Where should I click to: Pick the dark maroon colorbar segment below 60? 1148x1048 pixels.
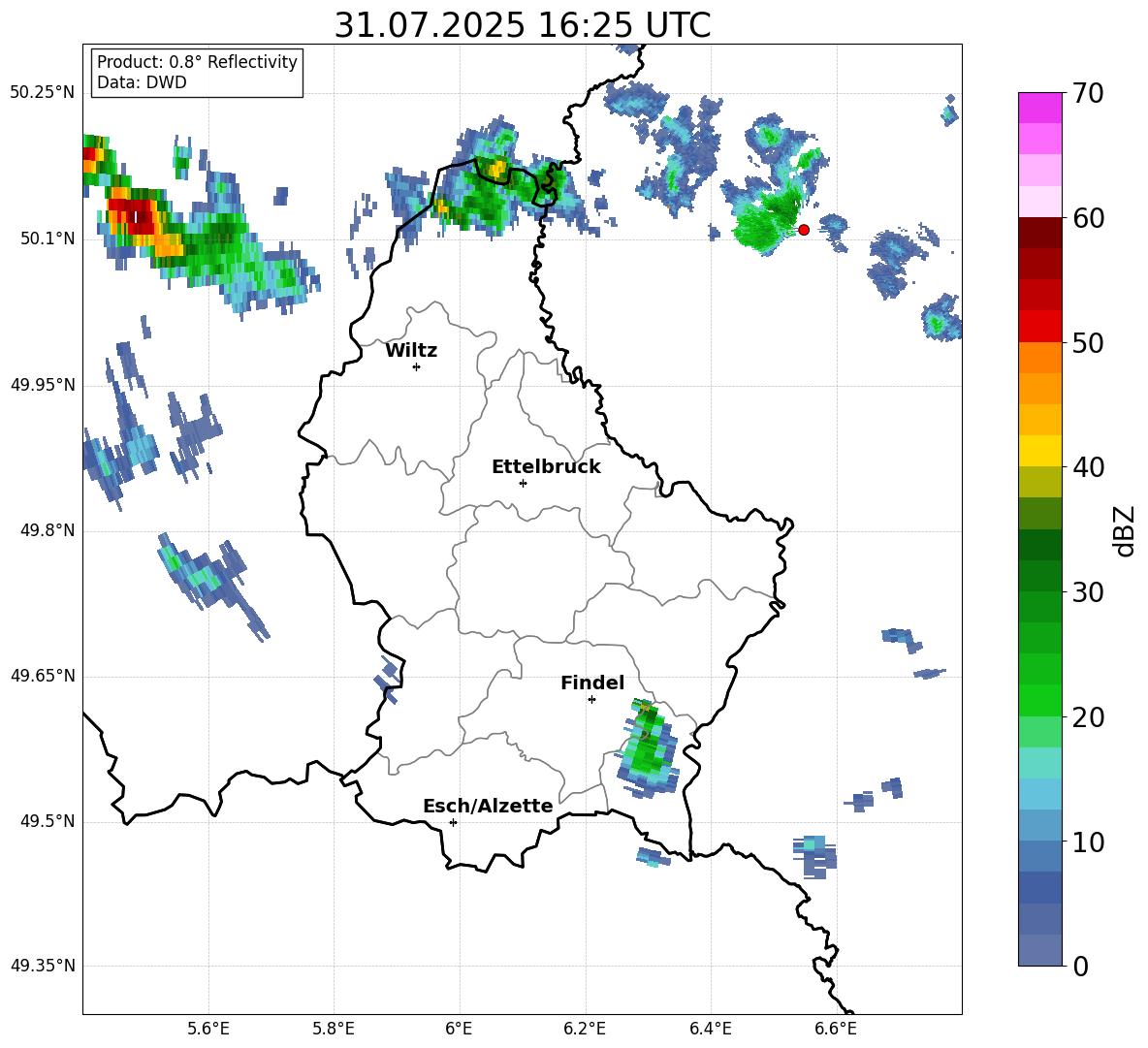pyautogui.click(x=1039, y=233)
